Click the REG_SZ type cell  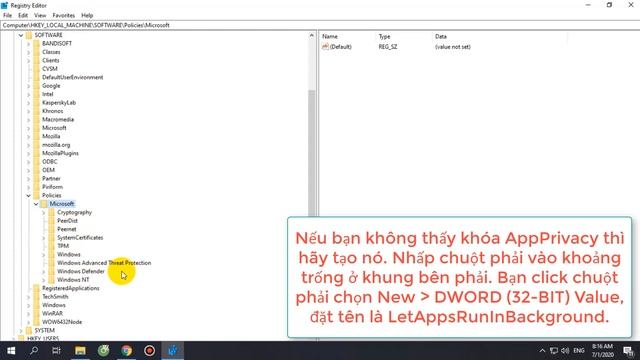(388, 47)
